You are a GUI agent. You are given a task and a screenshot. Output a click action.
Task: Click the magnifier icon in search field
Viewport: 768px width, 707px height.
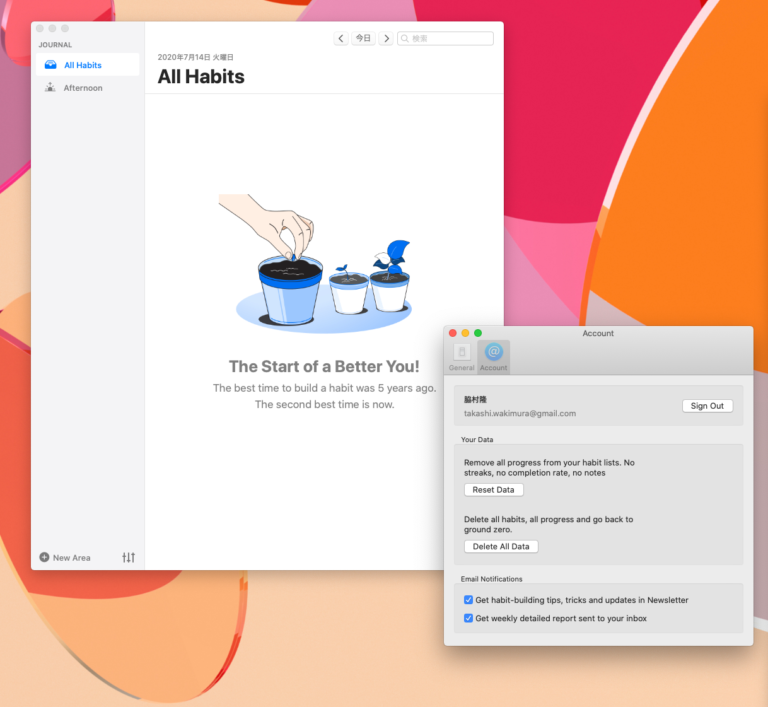405,38
